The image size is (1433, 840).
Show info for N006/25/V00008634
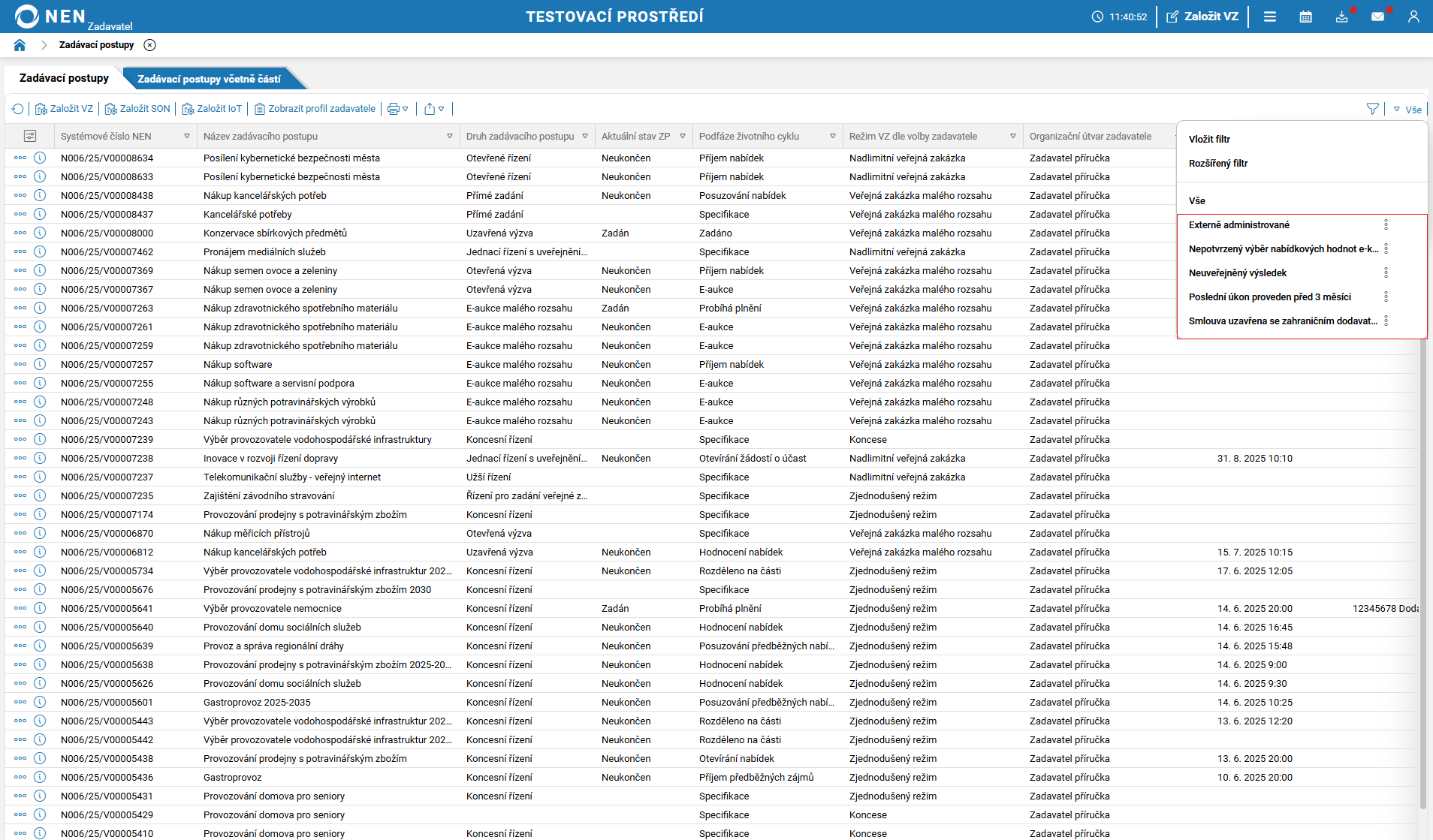(x=40, y=158)
